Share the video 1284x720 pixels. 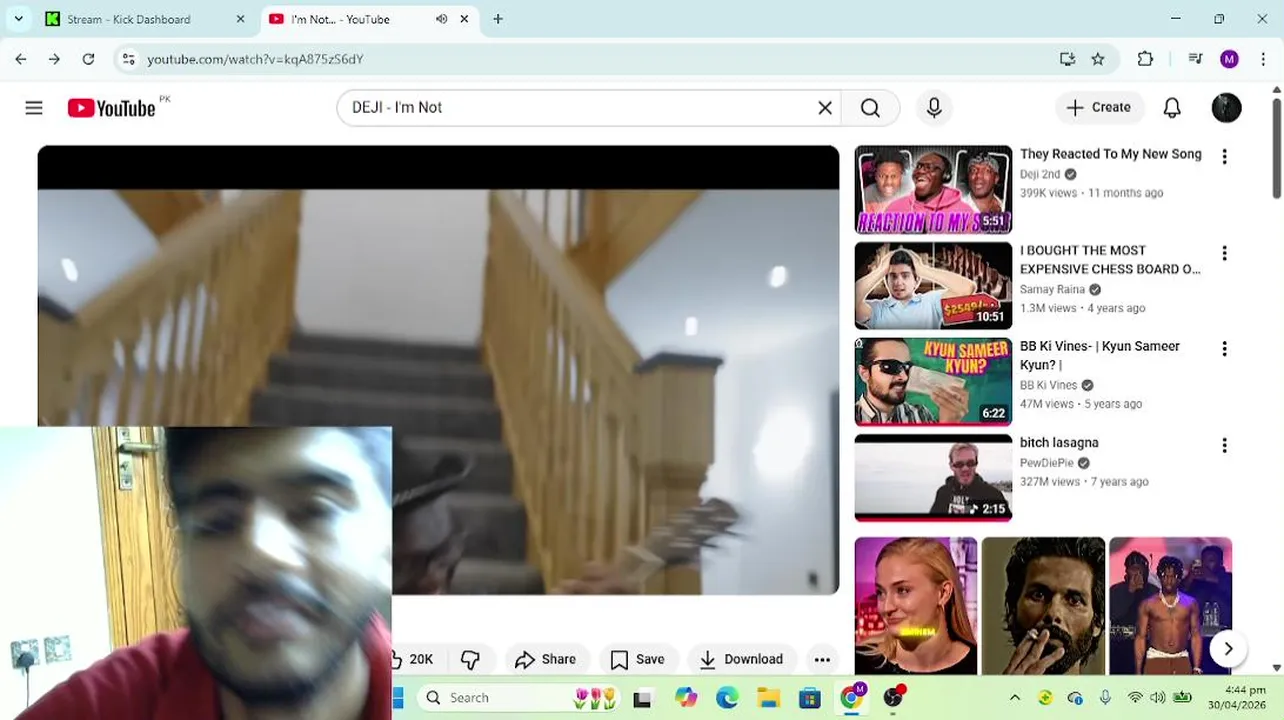pos(546,659)
